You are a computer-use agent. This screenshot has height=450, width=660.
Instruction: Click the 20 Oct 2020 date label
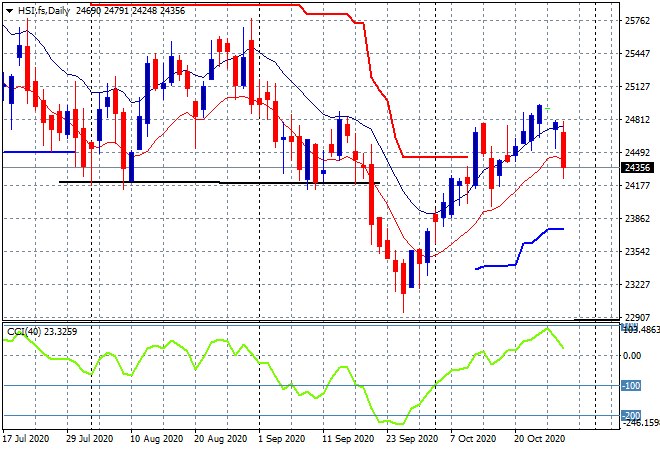(x=540, y=439)
